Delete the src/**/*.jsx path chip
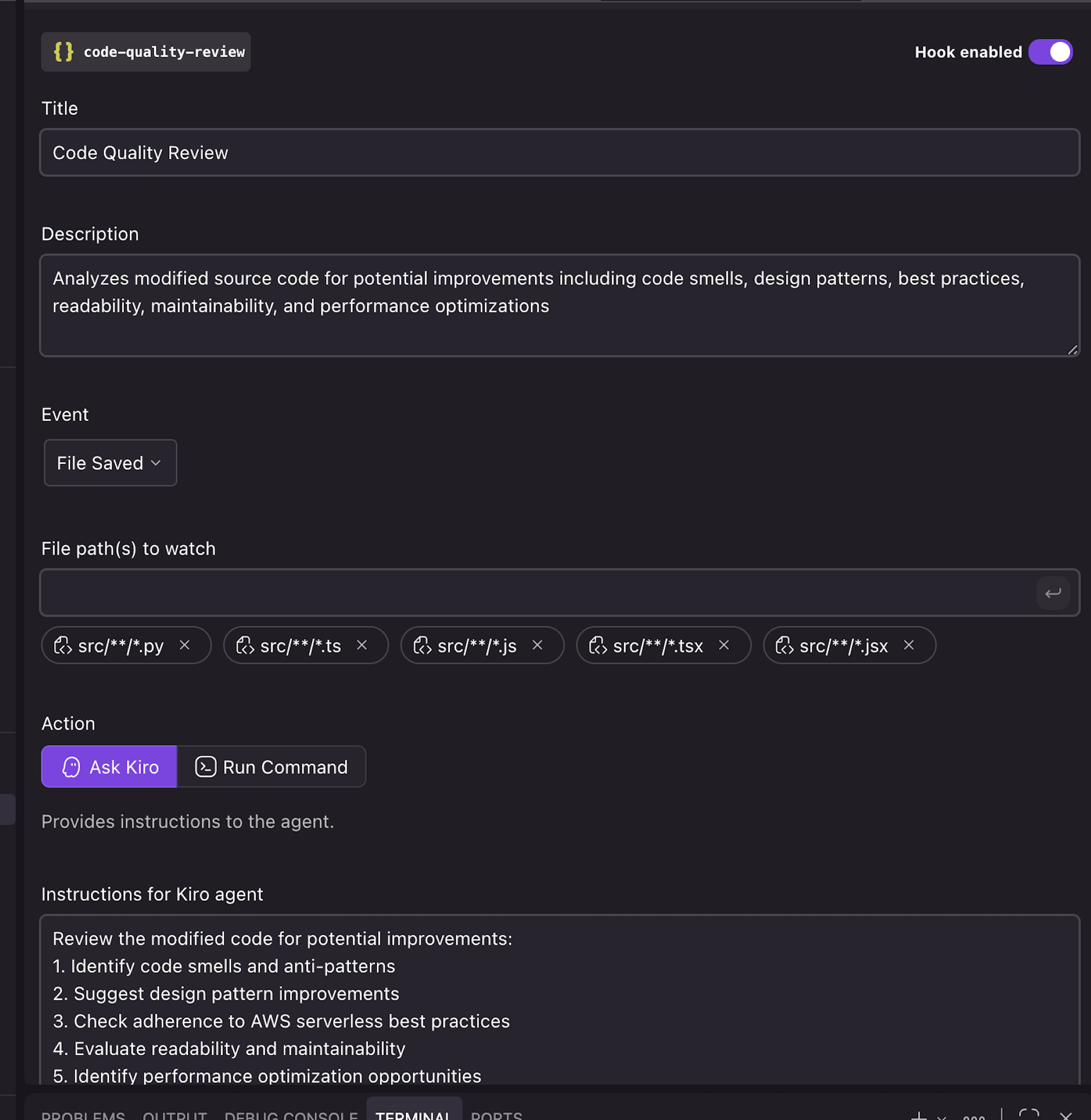Viewport: 1091px width, 1120px height. tap(909, 645)
